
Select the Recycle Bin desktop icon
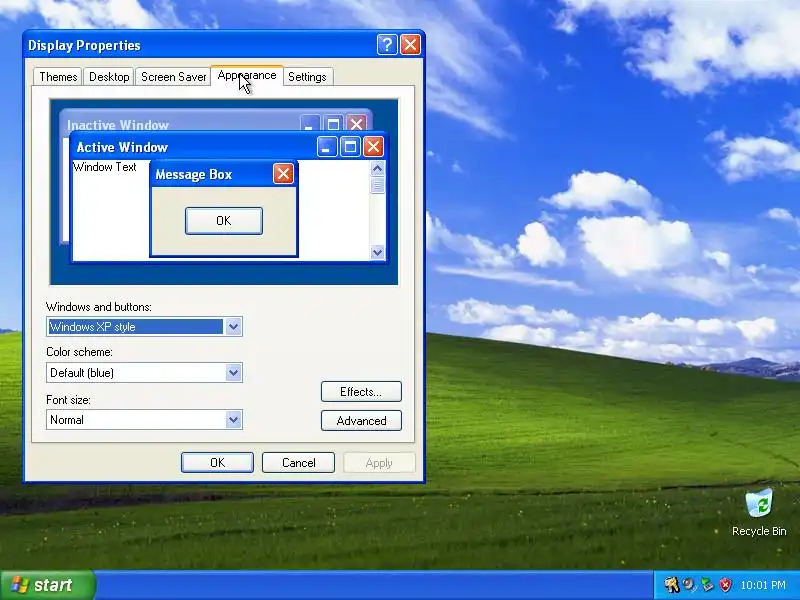click(759, 512)
